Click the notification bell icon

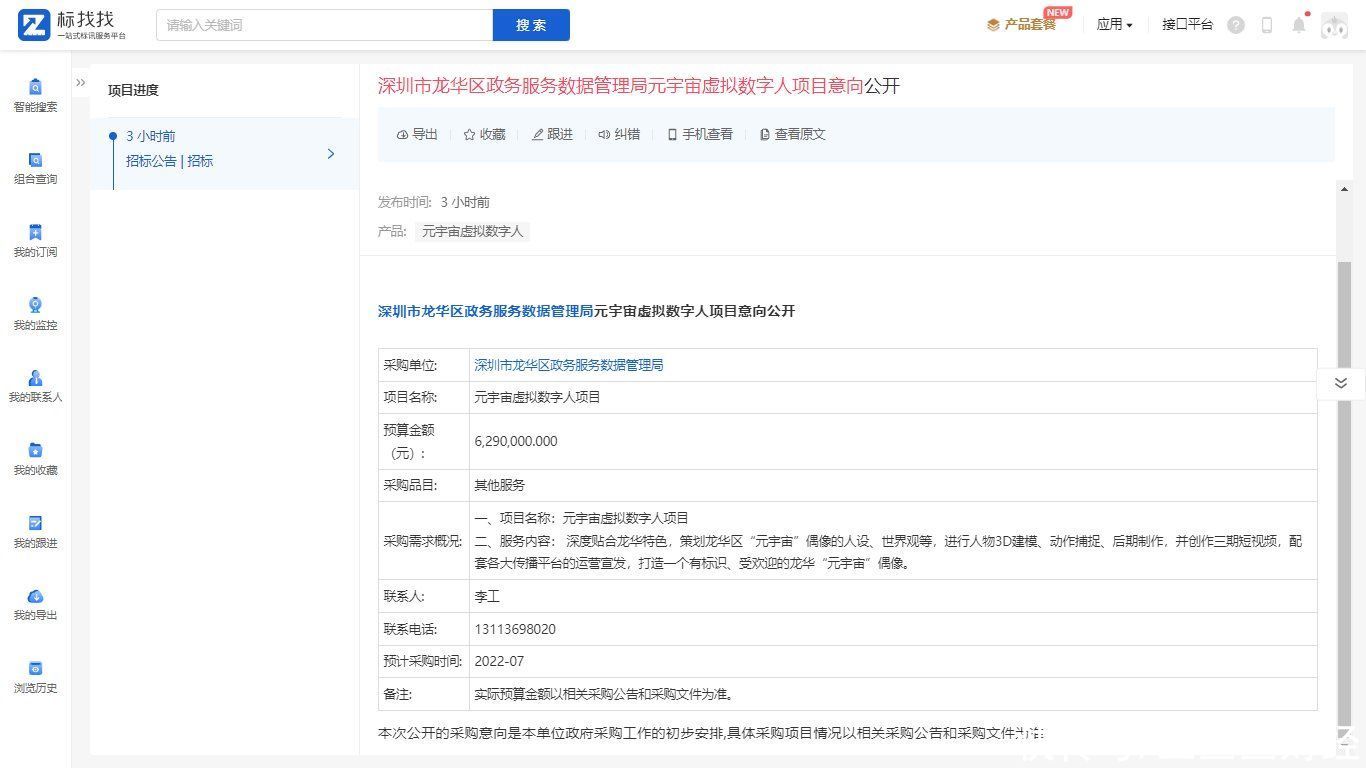click(1298, 25)
